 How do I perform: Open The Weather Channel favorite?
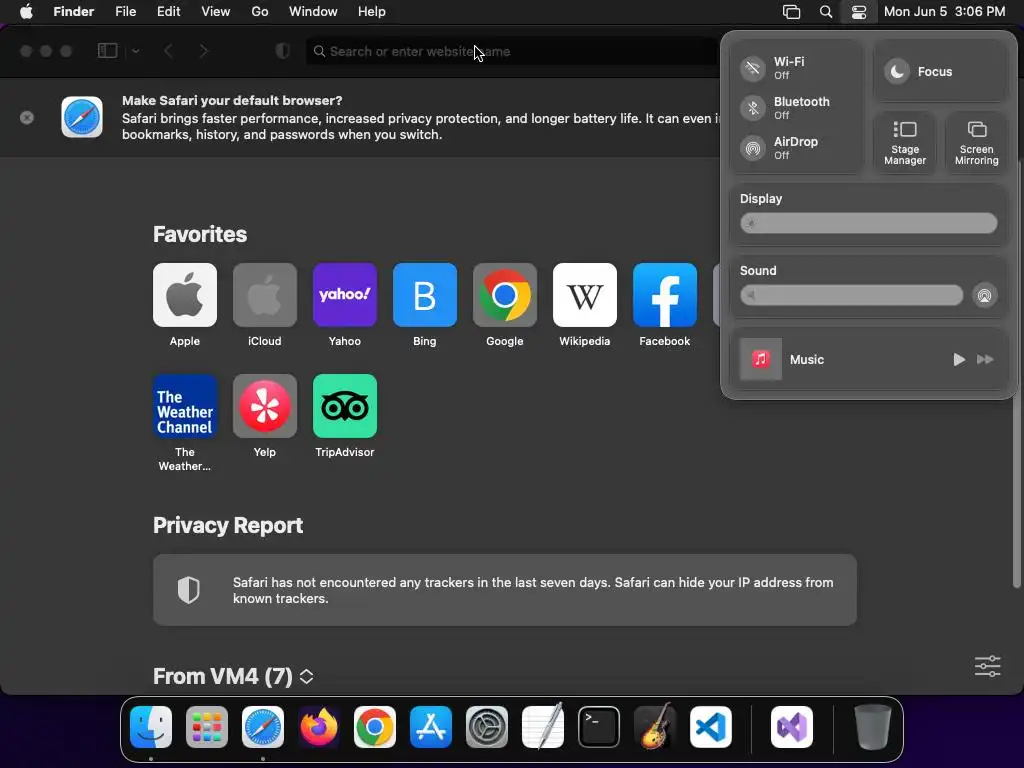click(185, 406)
